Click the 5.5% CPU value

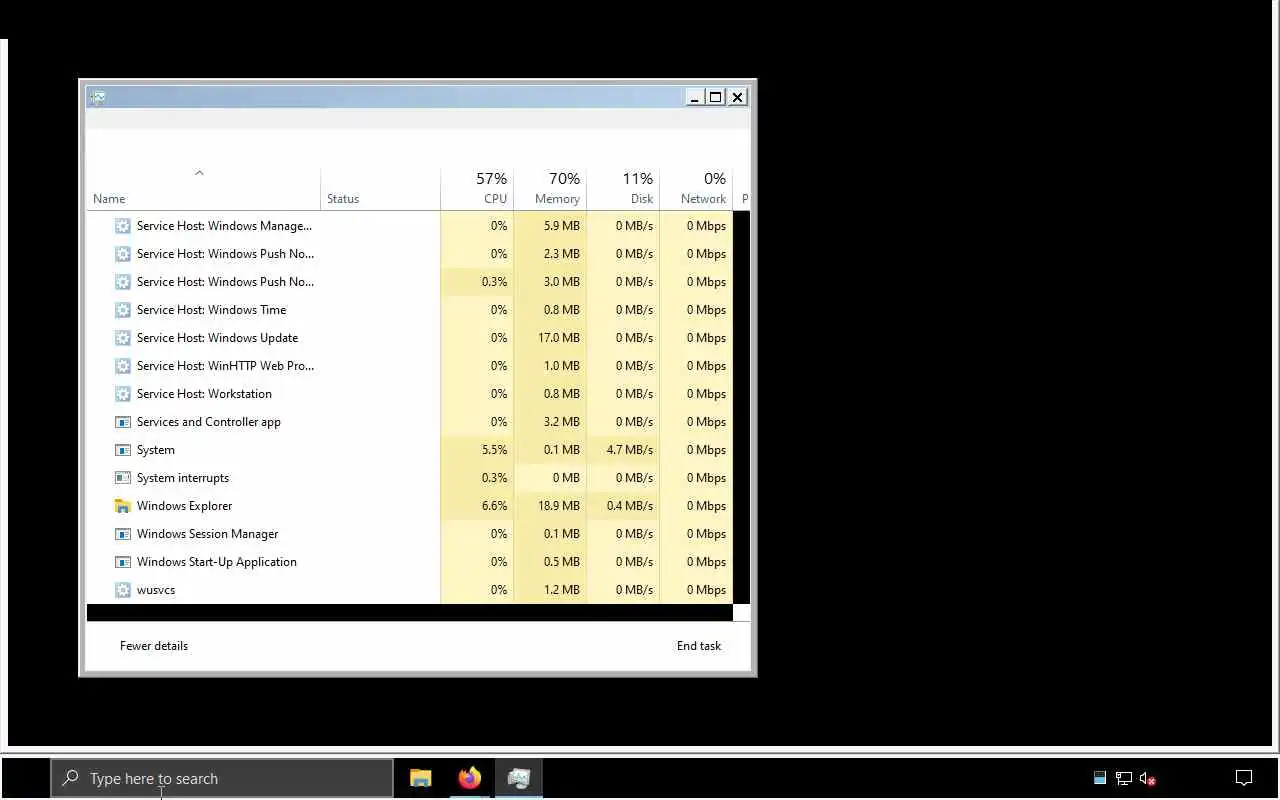coord(494,450)
